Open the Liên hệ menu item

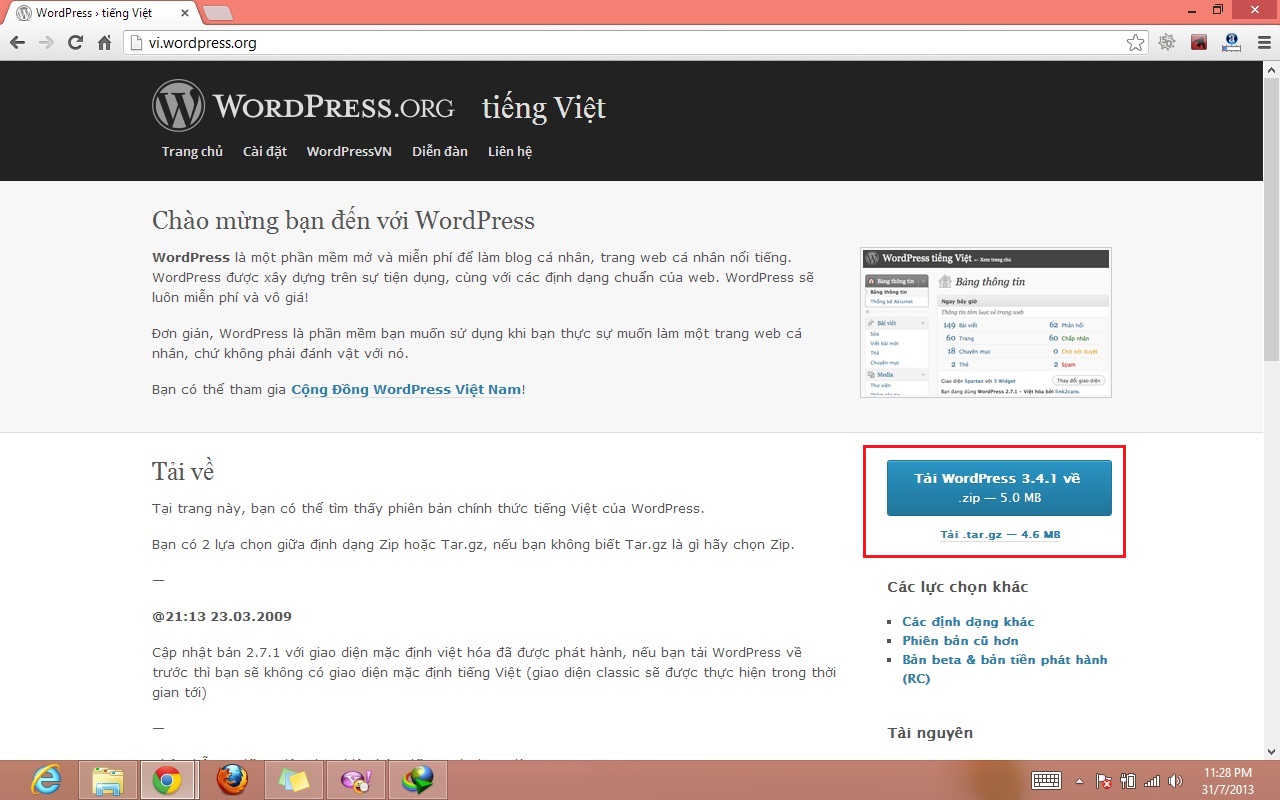[510, 151]
